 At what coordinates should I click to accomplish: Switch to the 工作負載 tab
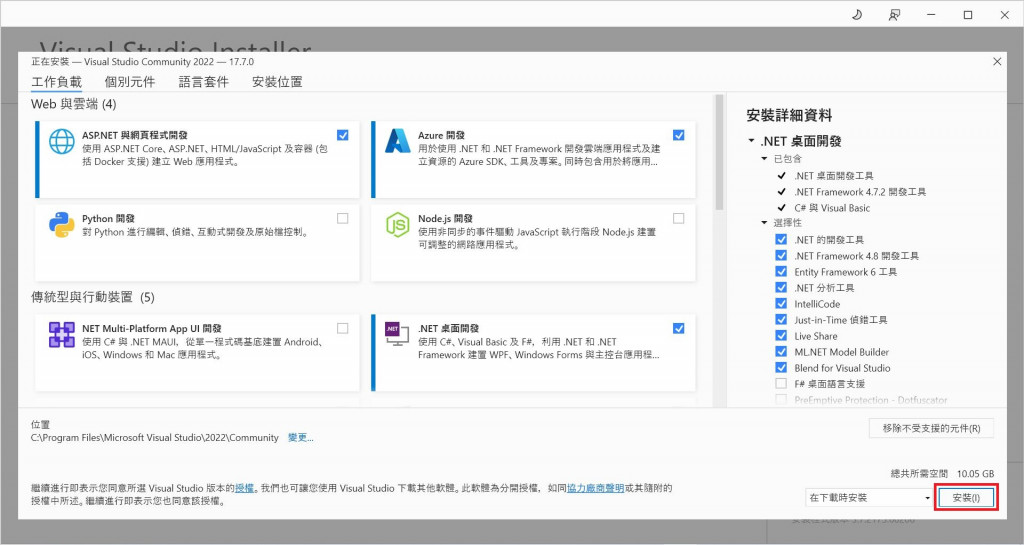pyautogui.click(x=57, y=82)
